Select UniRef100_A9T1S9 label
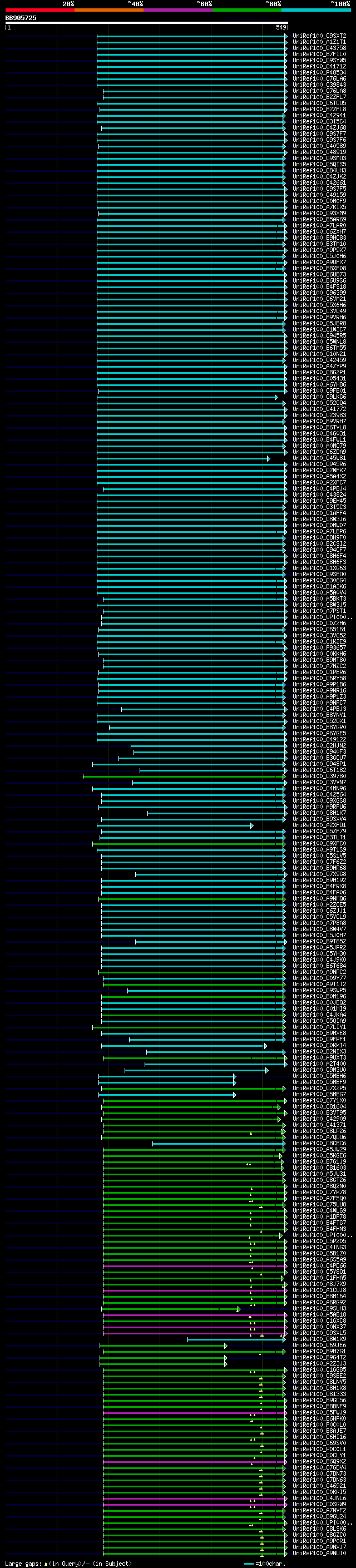The image size is (356, 1568). (x=319, y=849)
